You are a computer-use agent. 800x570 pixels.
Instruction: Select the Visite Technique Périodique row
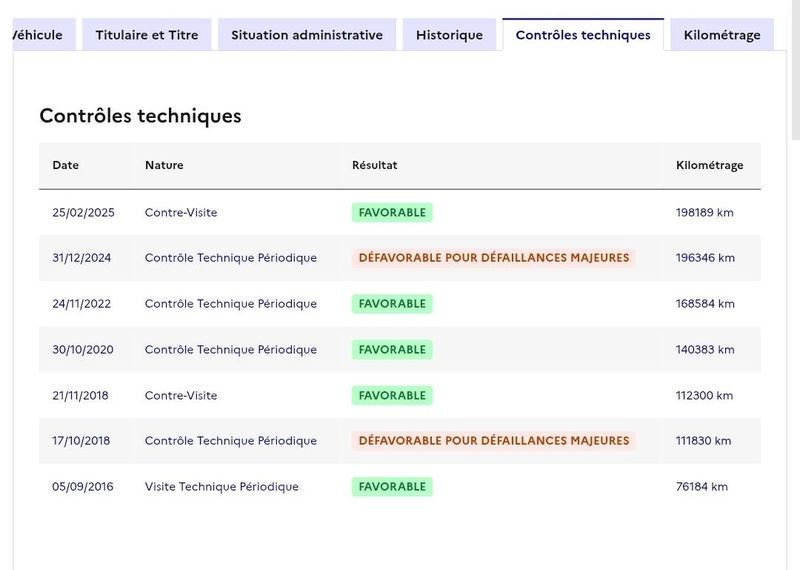(400, 486)
